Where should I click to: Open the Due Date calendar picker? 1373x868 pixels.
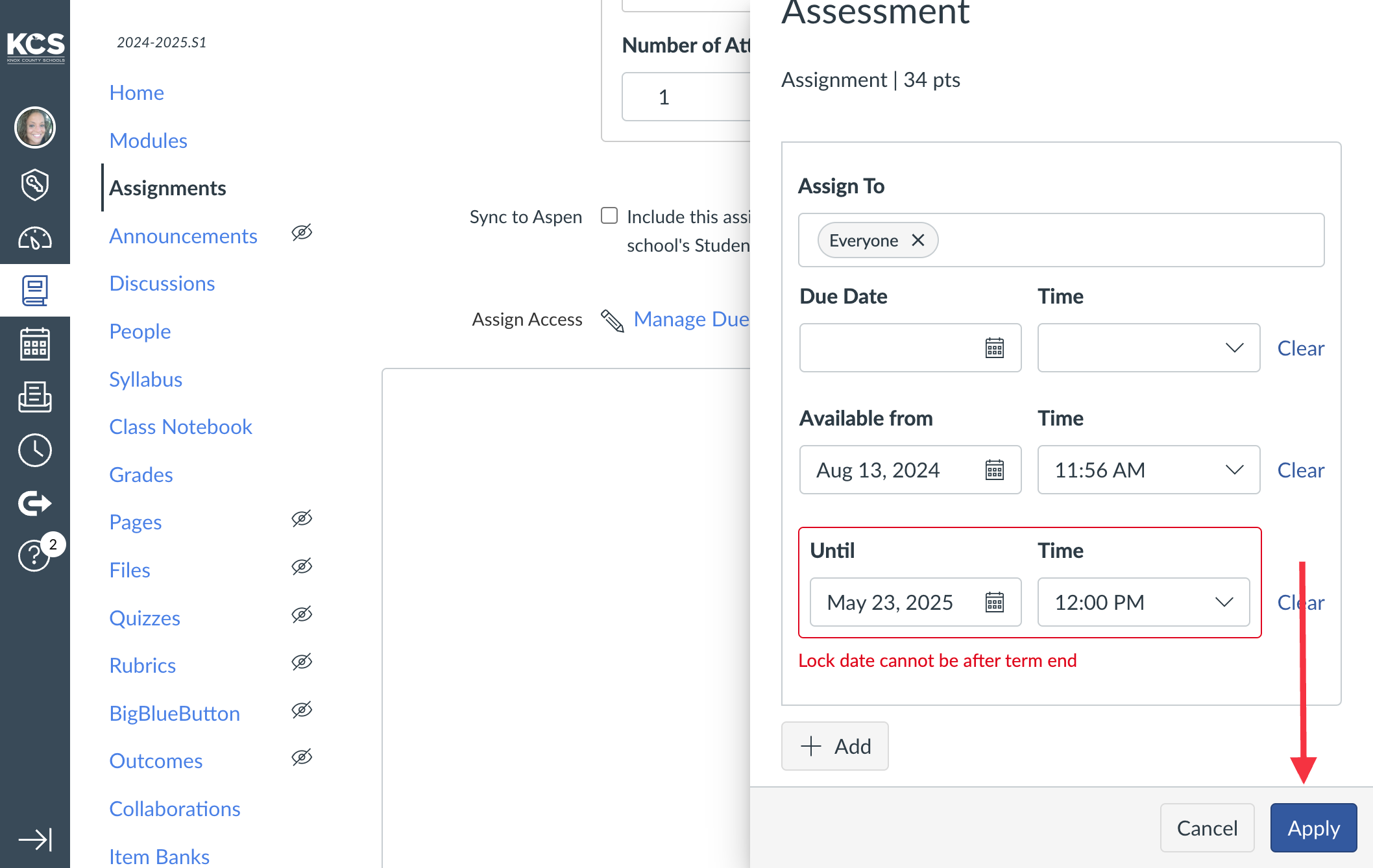click(x=995, y=348)
